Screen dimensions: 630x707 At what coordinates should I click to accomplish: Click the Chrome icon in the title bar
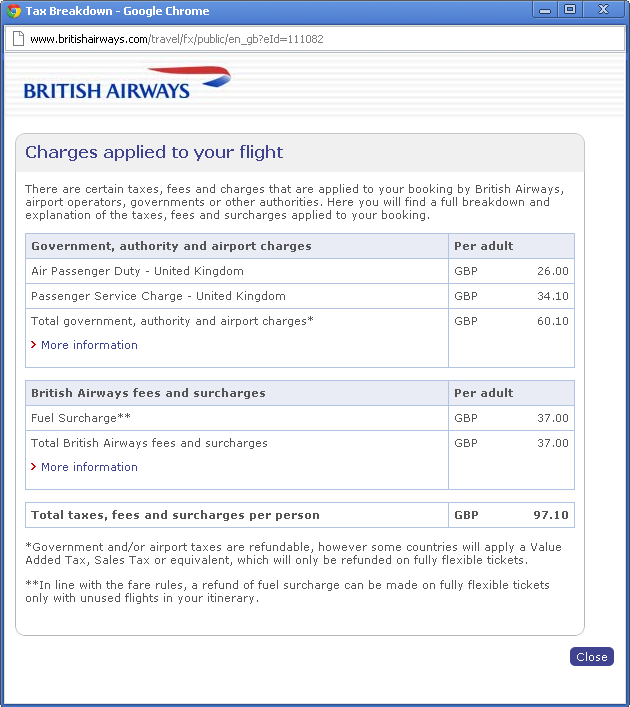(14, 11)
